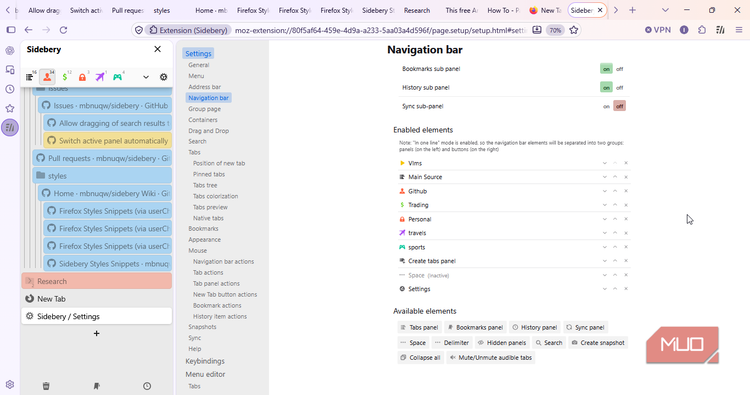Add Create snapshot element

[598, 343]
